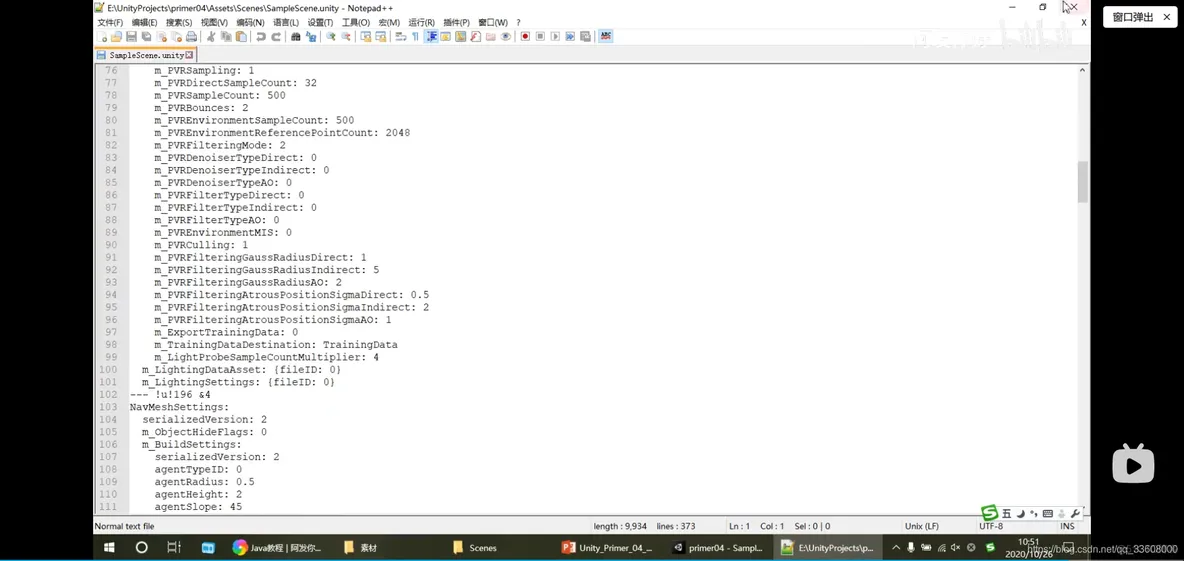Open the Scenes folder taskbar item
The image size is (1184, 561).
pos(474,547)
